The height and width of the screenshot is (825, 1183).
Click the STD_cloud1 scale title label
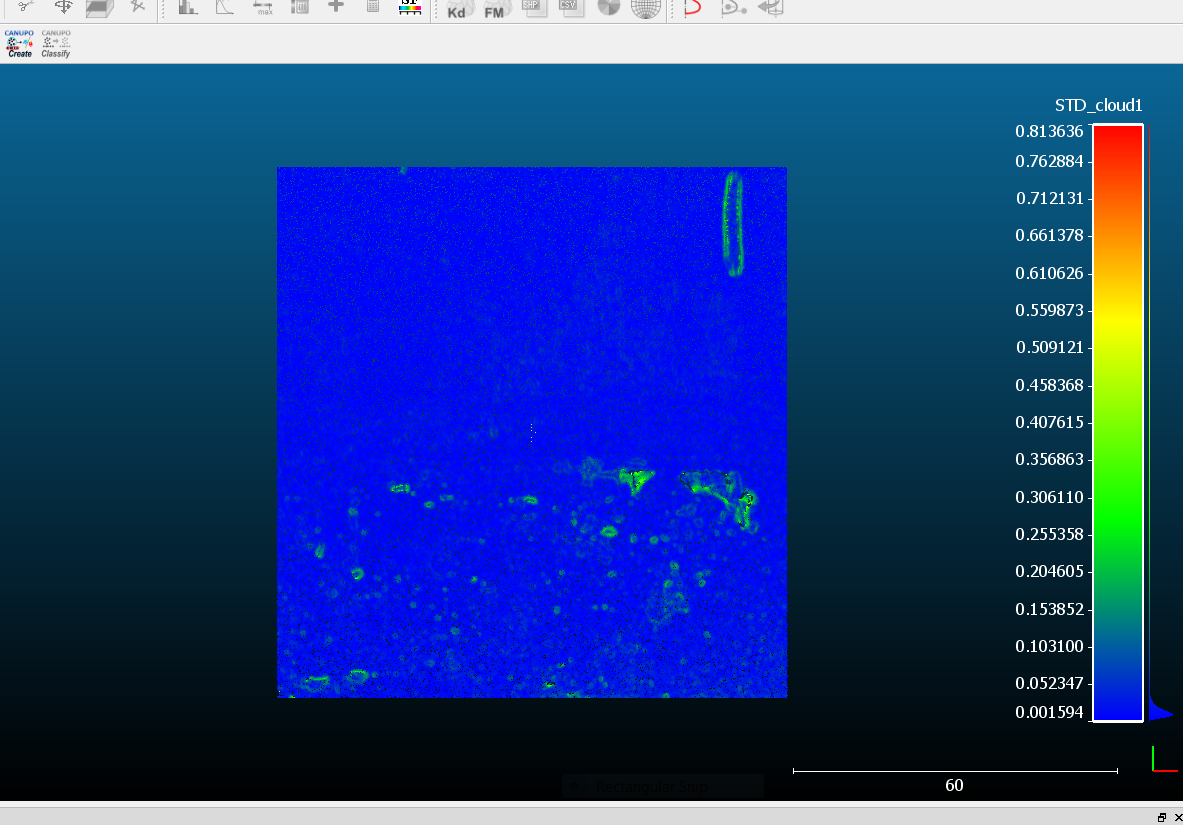1098,105
